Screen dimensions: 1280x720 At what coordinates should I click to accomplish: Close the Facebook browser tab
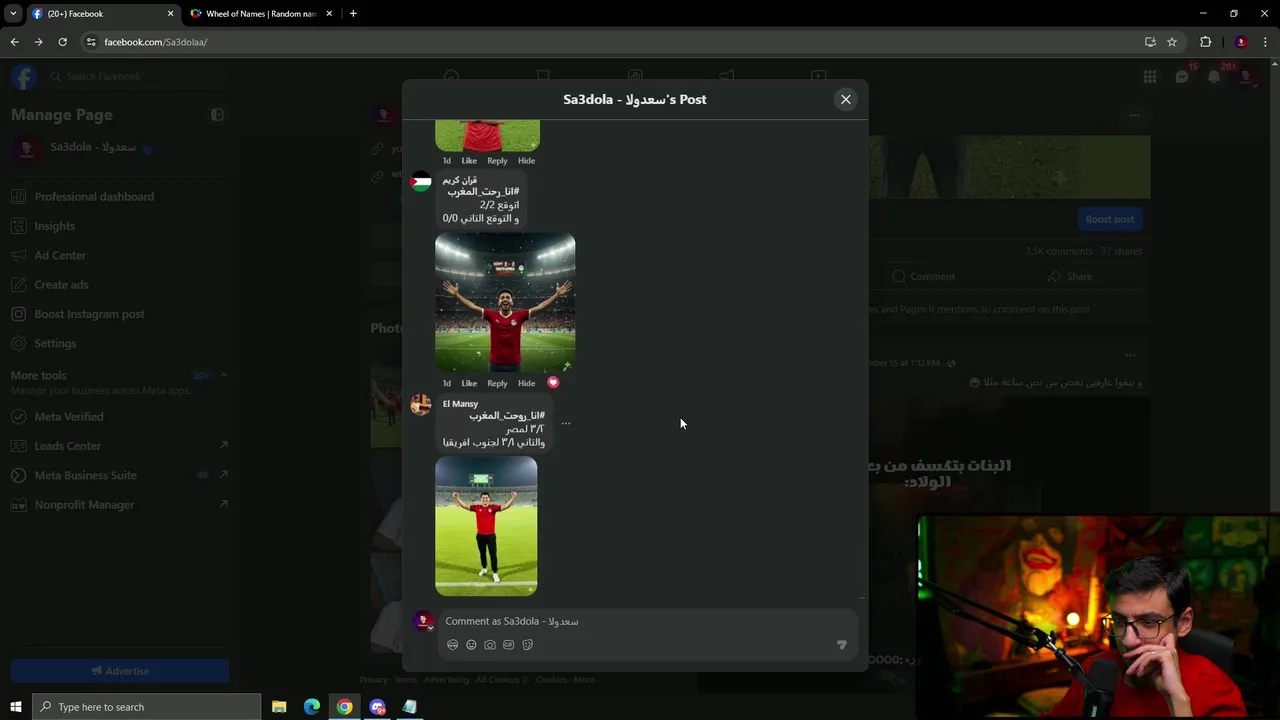click(170, 14)
